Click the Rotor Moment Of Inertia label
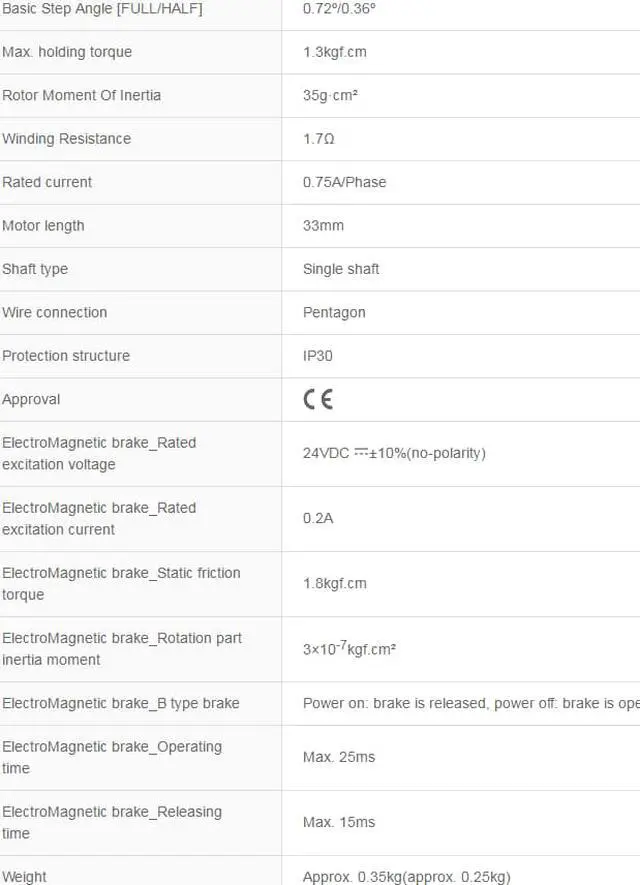 (x=81, y=95)
